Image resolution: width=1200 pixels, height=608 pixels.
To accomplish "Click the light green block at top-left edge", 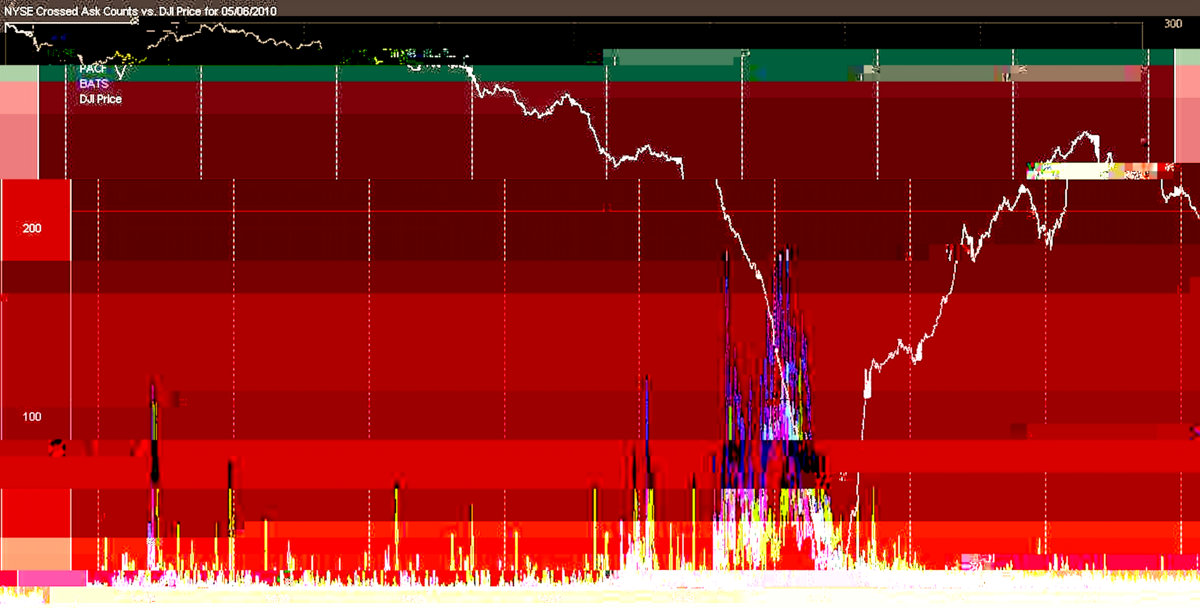I will click(x=18, y=73).
